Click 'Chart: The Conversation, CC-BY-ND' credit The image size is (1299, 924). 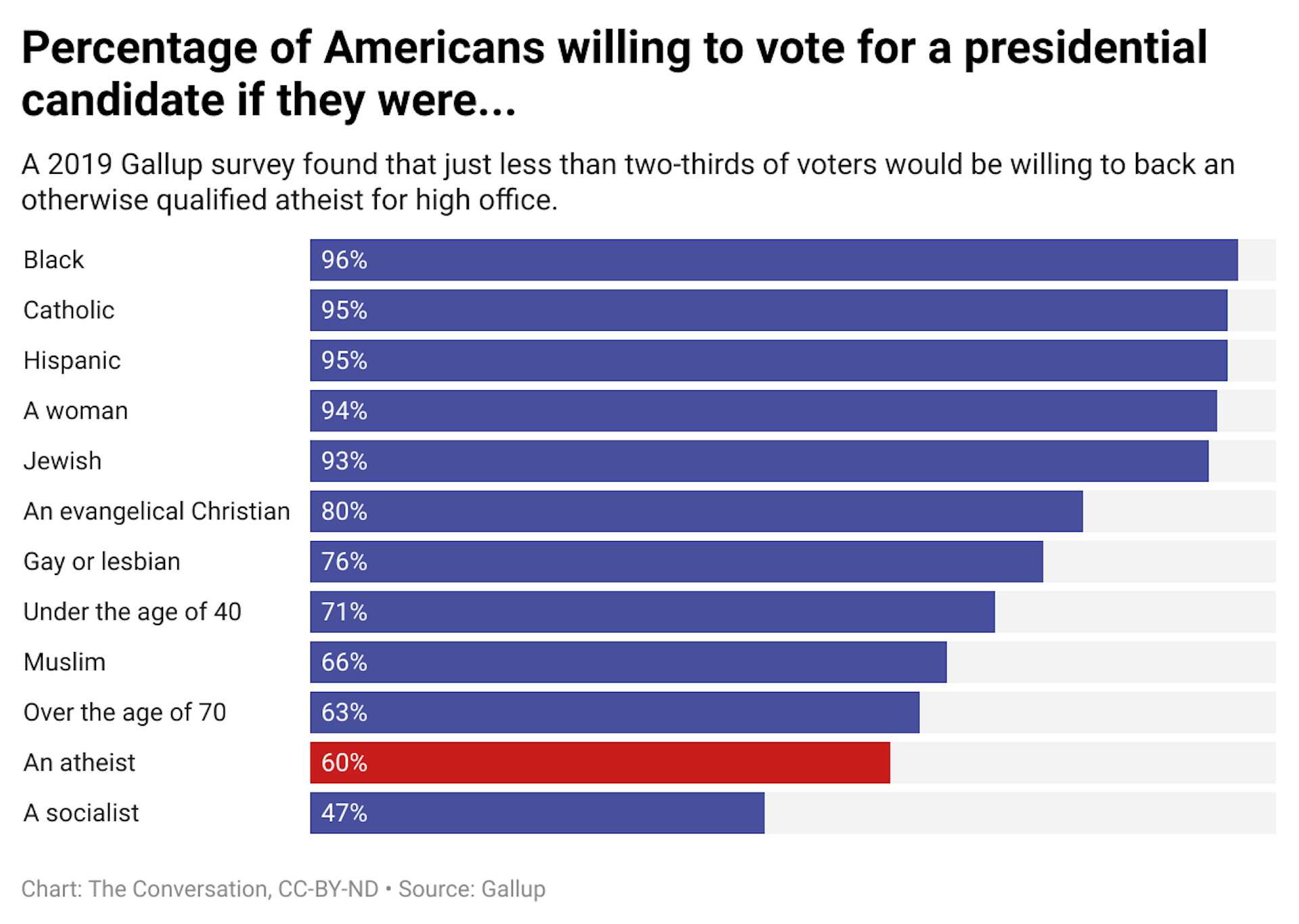pyautogui.click(x=200, y=889)
